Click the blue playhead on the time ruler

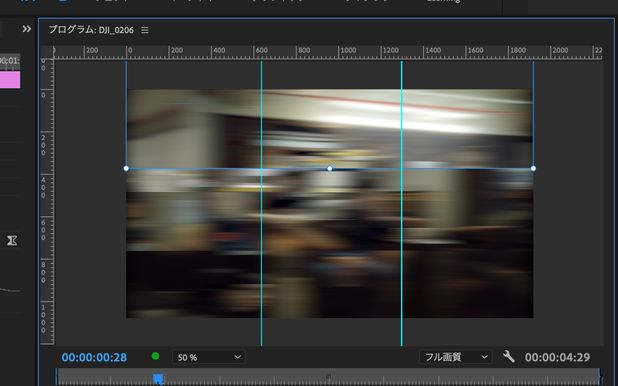(x=158, y=379)
